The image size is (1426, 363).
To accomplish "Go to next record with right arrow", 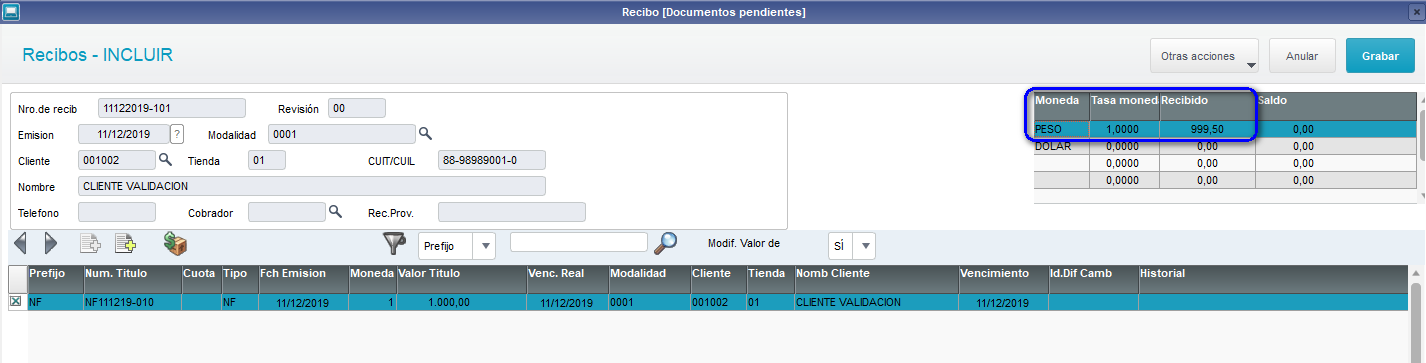I will click(x=51, y=243).
